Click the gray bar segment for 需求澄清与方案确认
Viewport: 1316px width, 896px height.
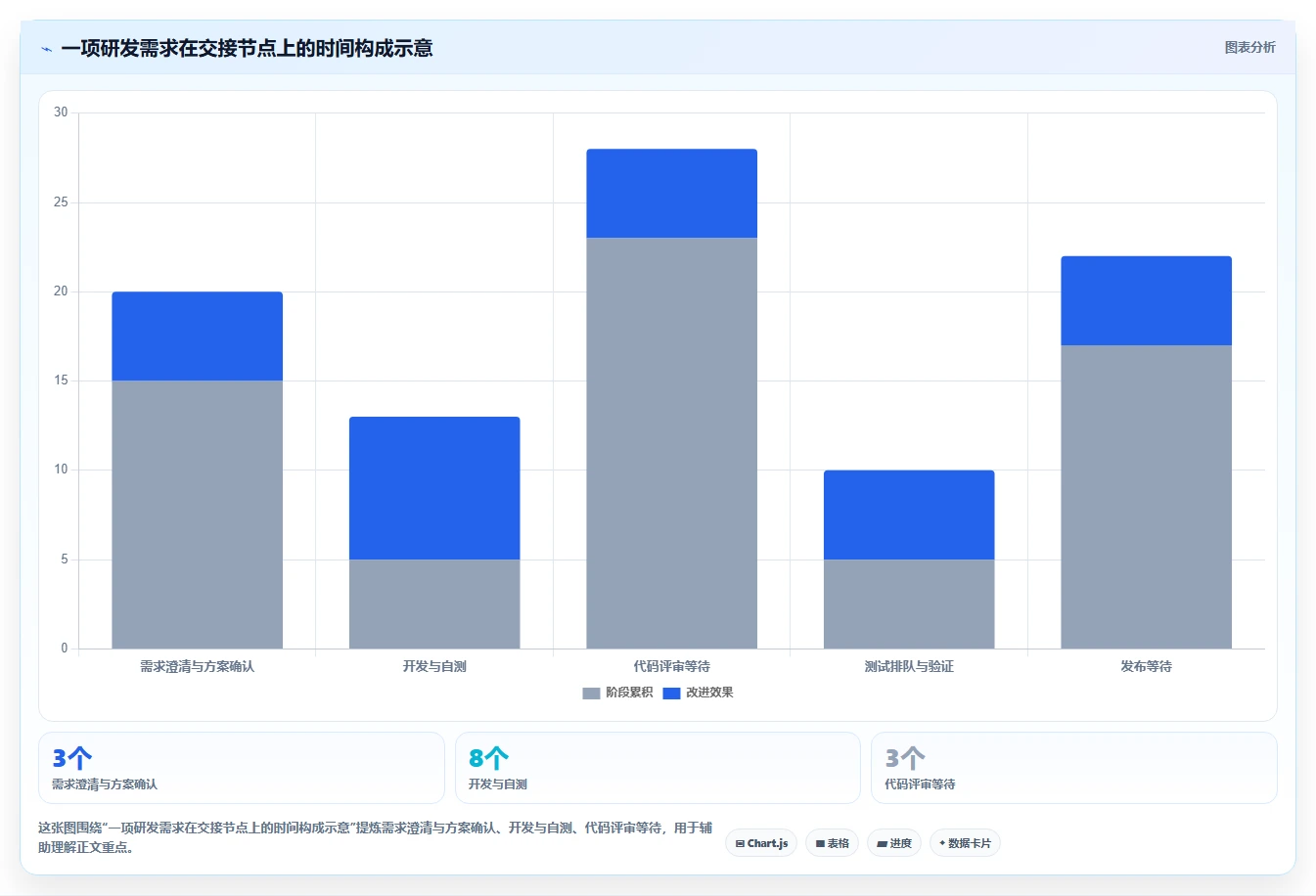coord(198,515)
